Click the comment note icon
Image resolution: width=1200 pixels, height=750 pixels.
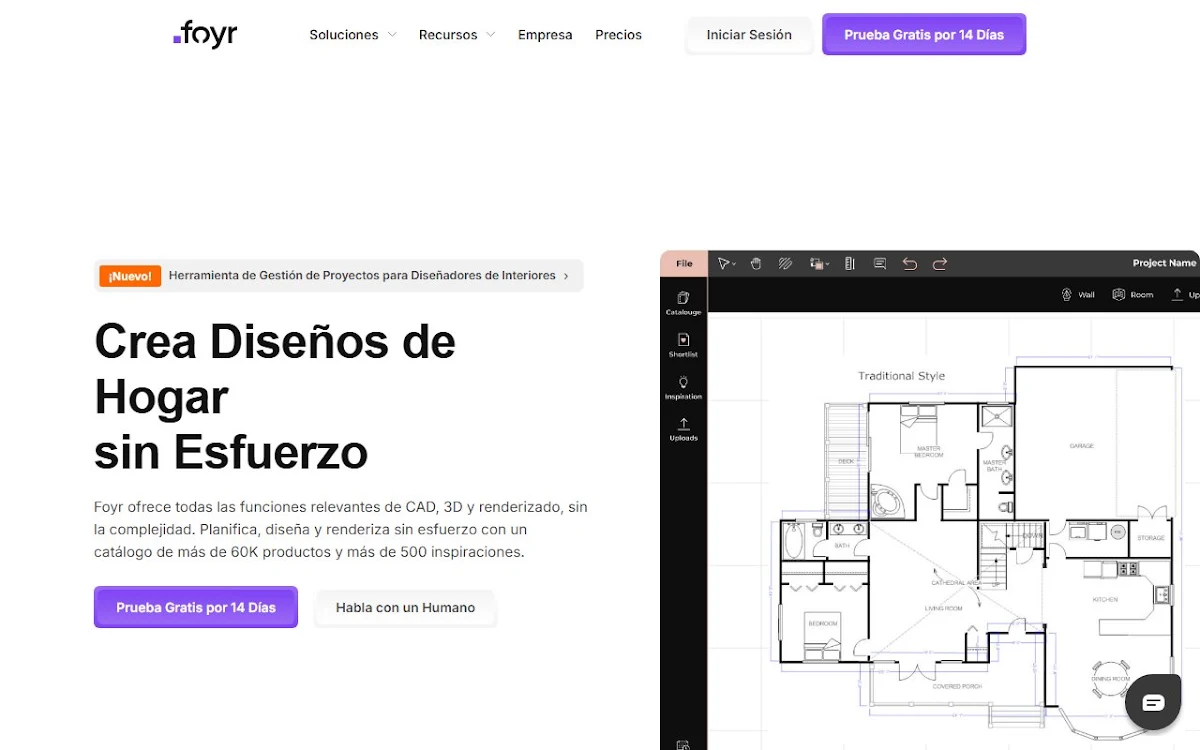(x=880, y=264)
